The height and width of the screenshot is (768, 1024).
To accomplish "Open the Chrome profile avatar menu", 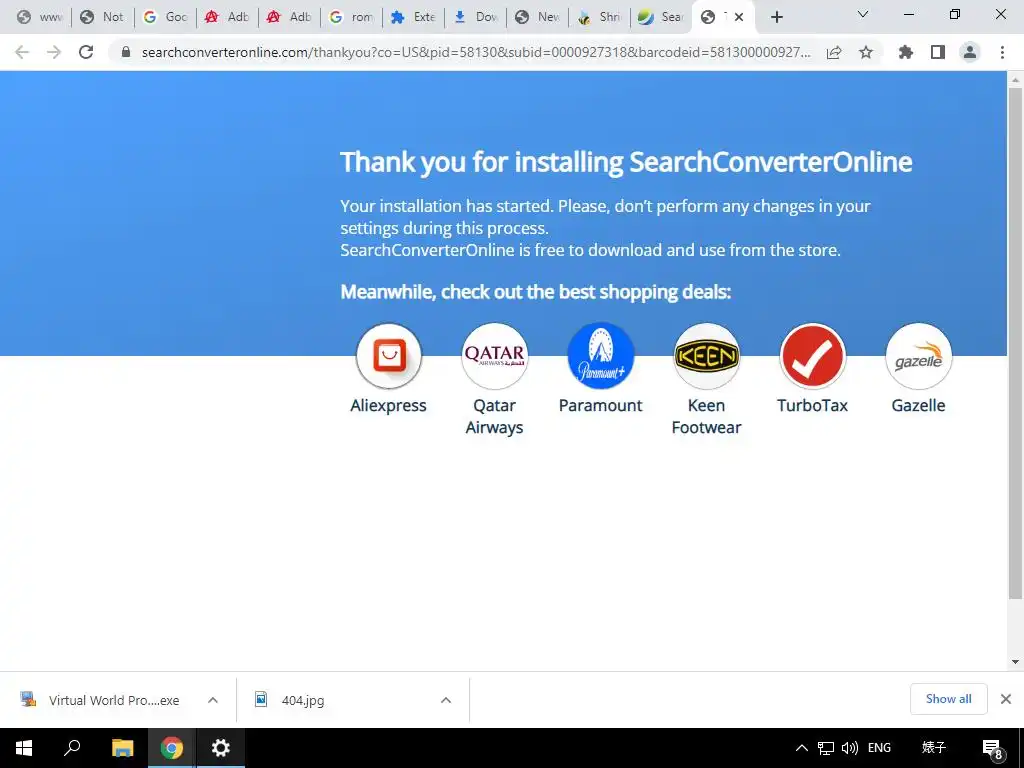I will coord(970,52).
